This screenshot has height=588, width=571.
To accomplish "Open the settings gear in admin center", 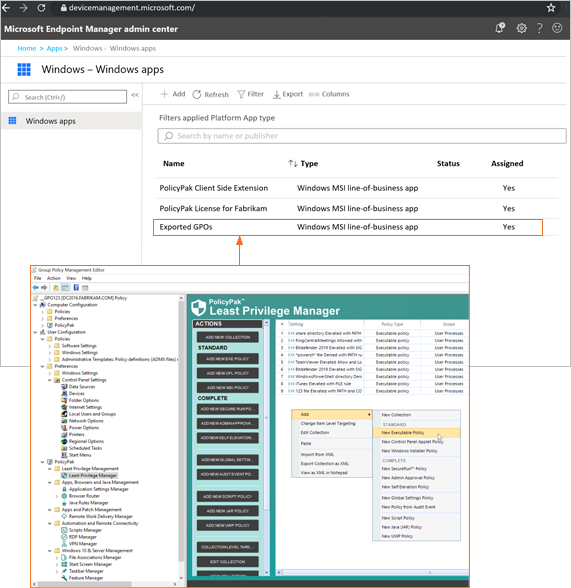I will click(522, 28).
